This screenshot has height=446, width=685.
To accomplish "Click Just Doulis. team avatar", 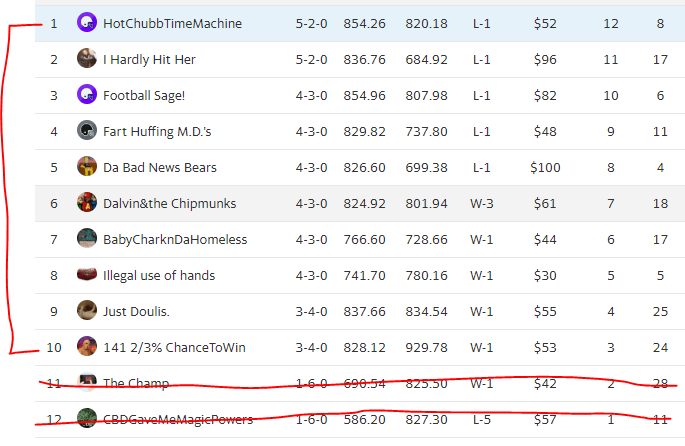I will click(x=87, y=311).
